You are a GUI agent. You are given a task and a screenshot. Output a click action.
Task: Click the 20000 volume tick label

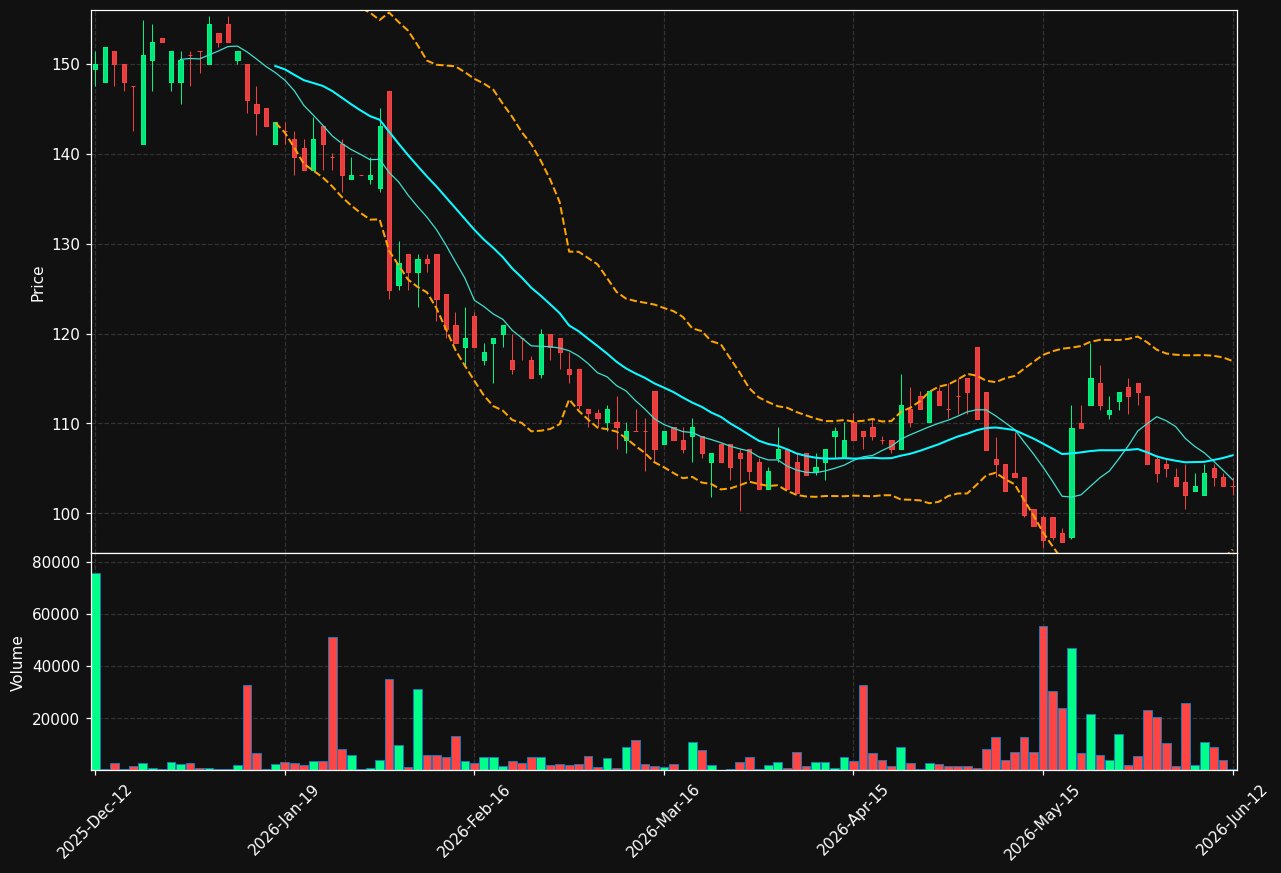(57, 718)
